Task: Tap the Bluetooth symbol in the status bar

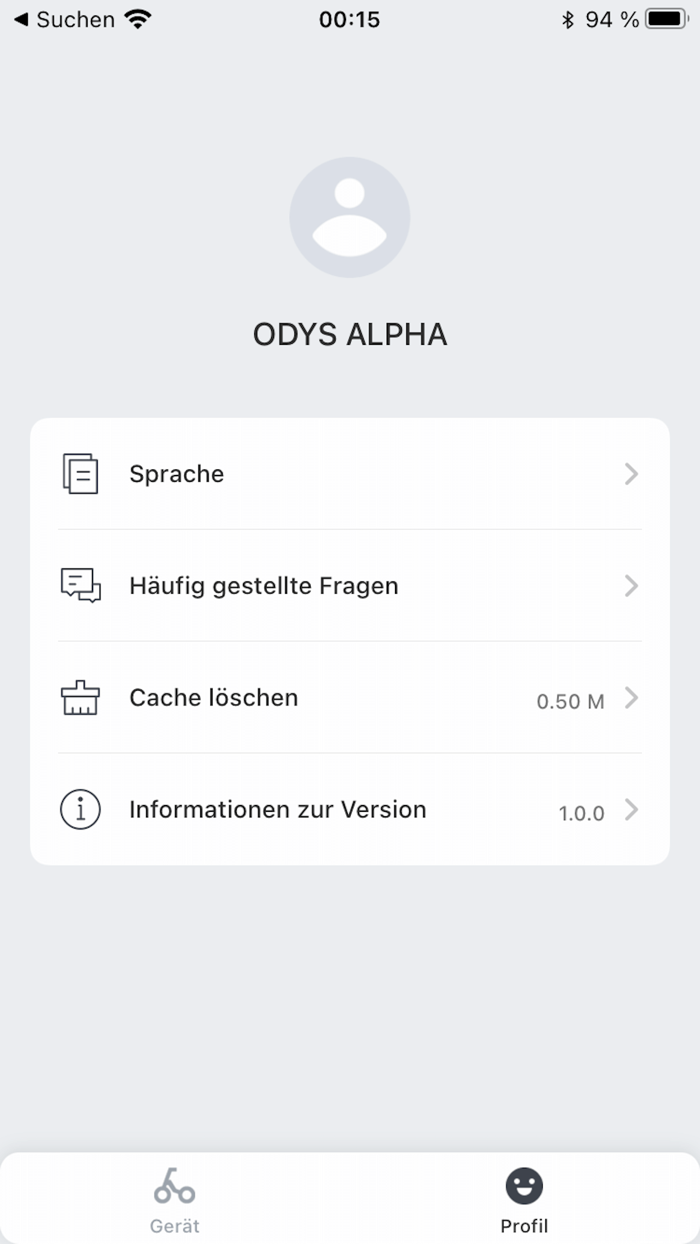Action: (570, 18)
